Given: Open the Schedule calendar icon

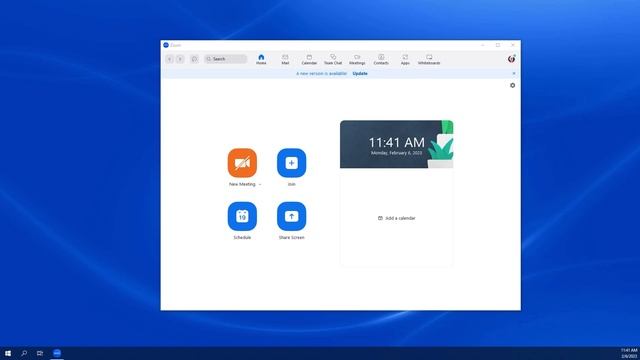Looking at the screenshot, I should [x=242, y=216].
